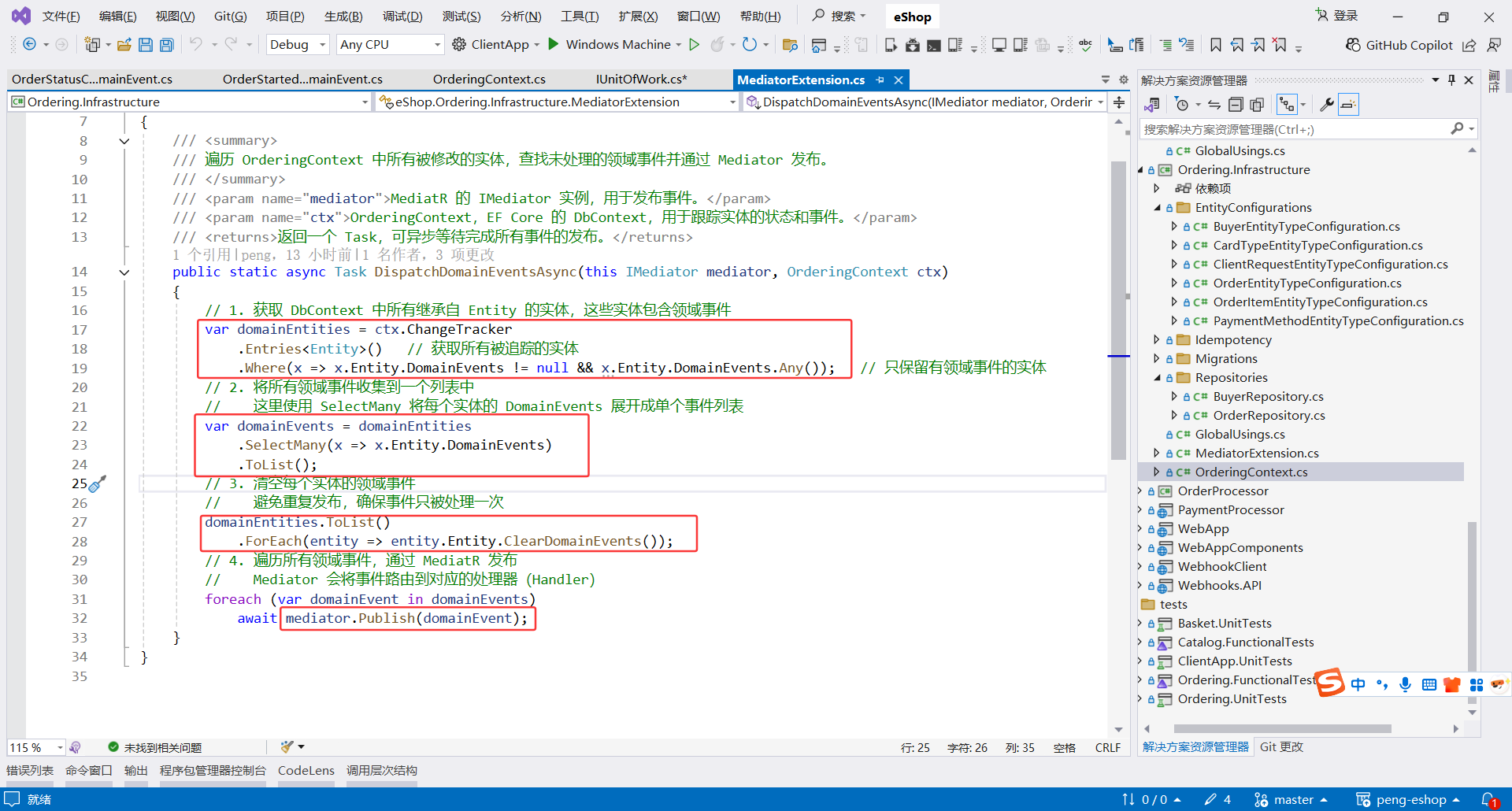Collapse the EntityConfigurations folder
The image size is (1512, 811).
1157,208
